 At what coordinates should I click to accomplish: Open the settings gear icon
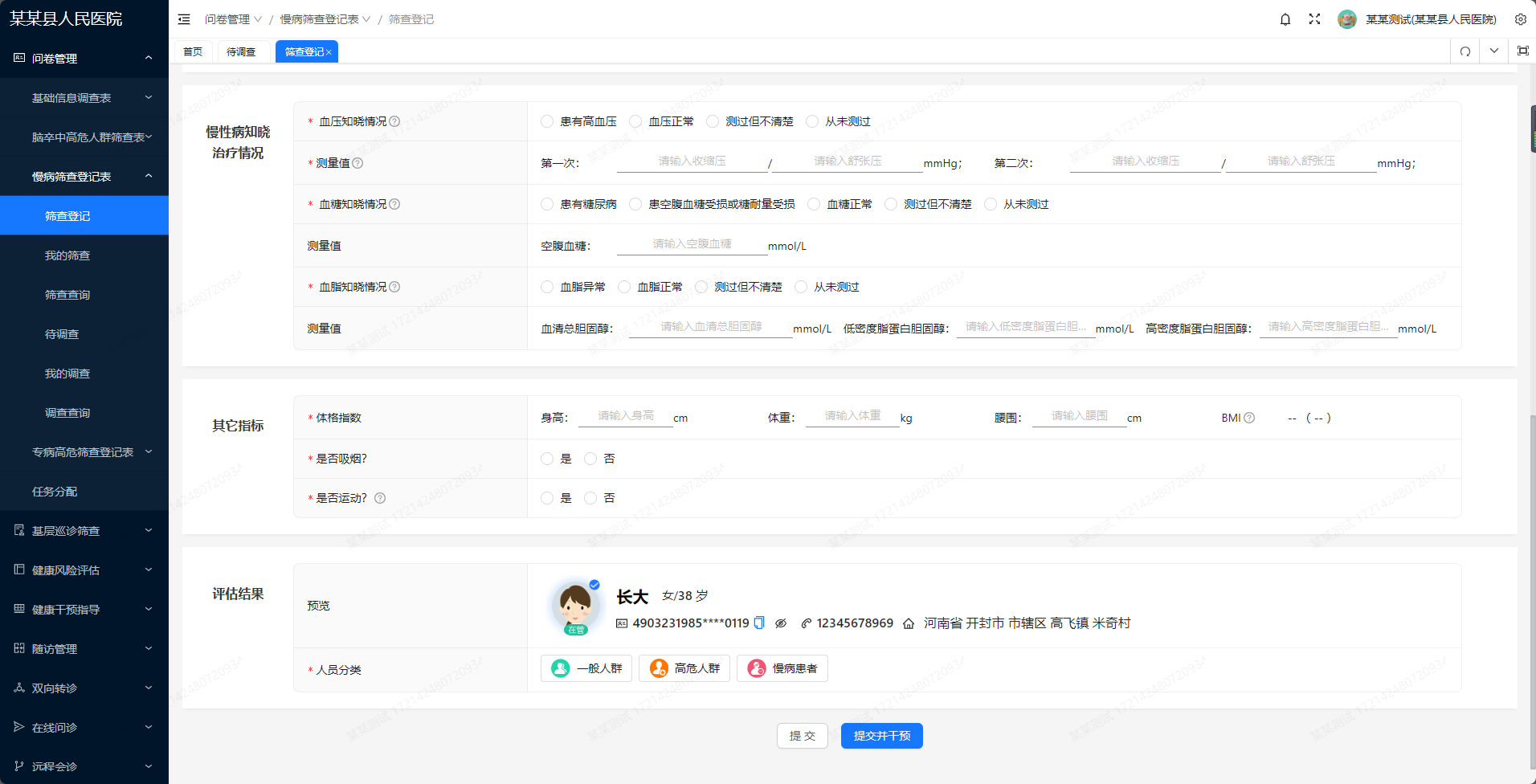tap(1521, 19)
